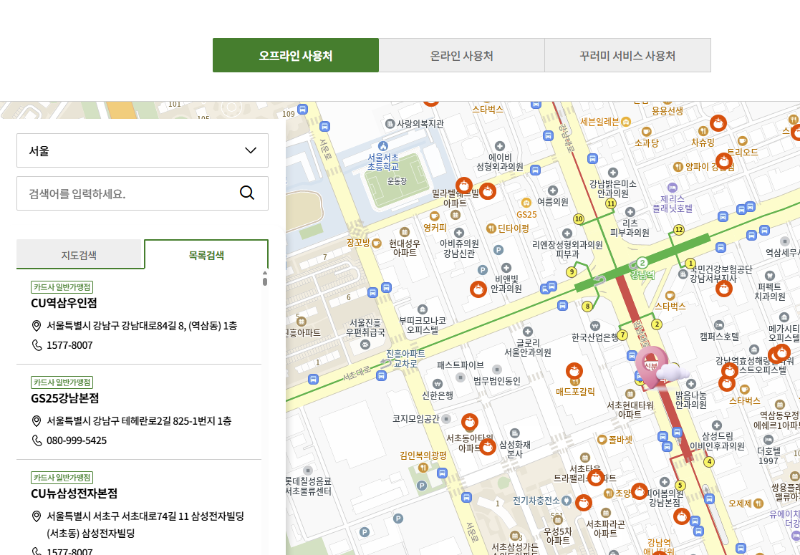Click the address pin icon for CU역삼우인점

tap(36, 325)
